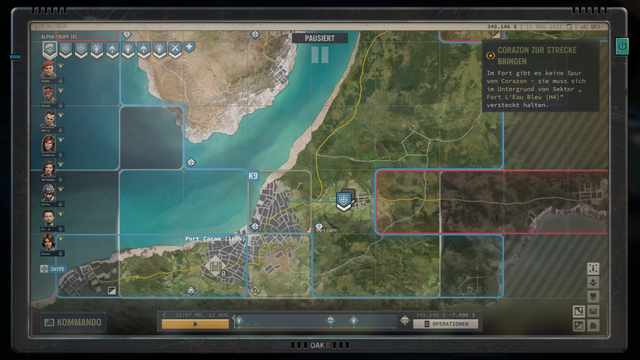Screen dimensions: 640x360
Task: Start time with the orange play button
Action: pyautogui.click(x=195, y=324)
